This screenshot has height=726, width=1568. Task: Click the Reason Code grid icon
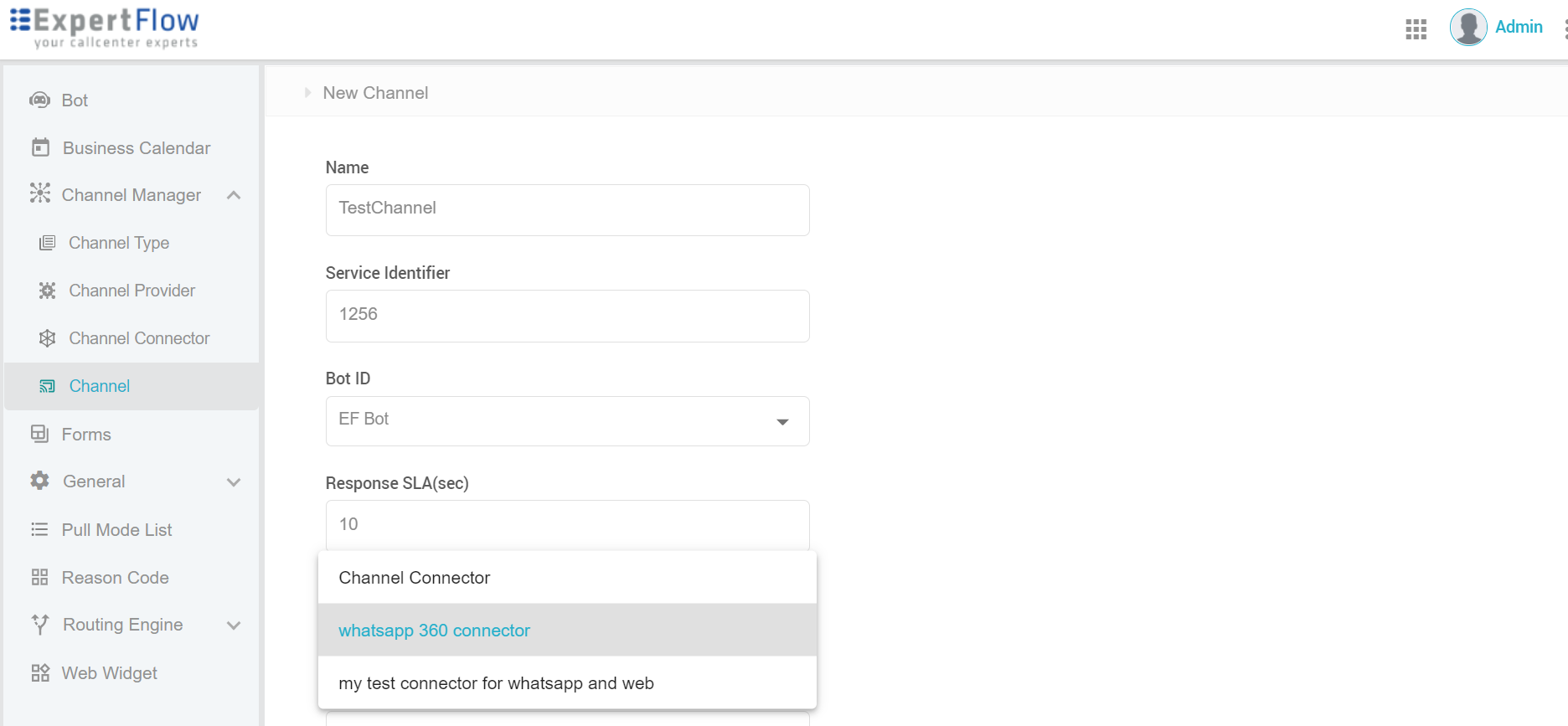pos(38,577)
